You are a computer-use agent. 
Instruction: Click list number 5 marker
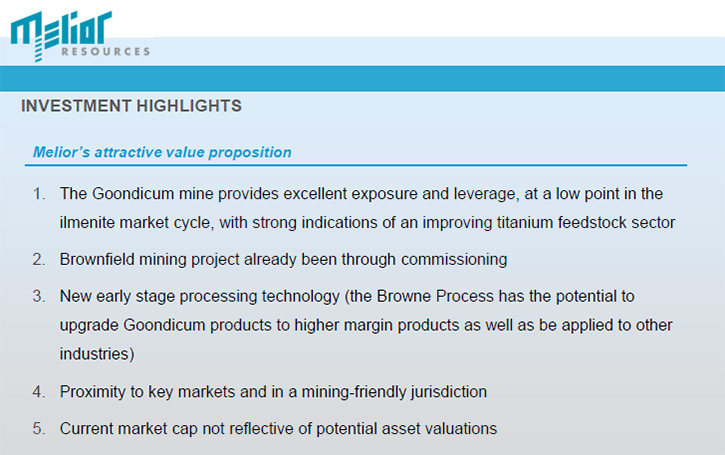39,429
